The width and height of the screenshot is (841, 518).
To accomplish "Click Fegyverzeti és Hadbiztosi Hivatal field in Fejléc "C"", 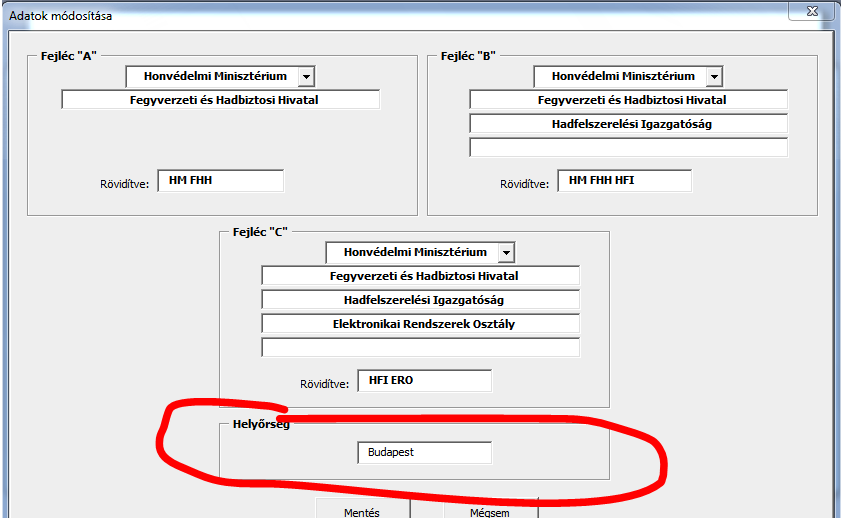I will click(x=420, y=276).
